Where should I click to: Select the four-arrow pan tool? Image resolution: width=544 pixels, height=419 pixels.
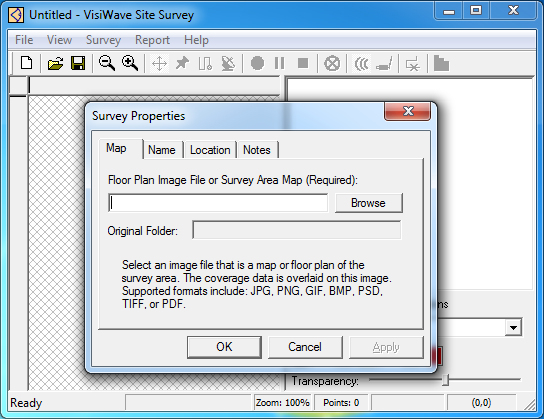click(159, 63)
